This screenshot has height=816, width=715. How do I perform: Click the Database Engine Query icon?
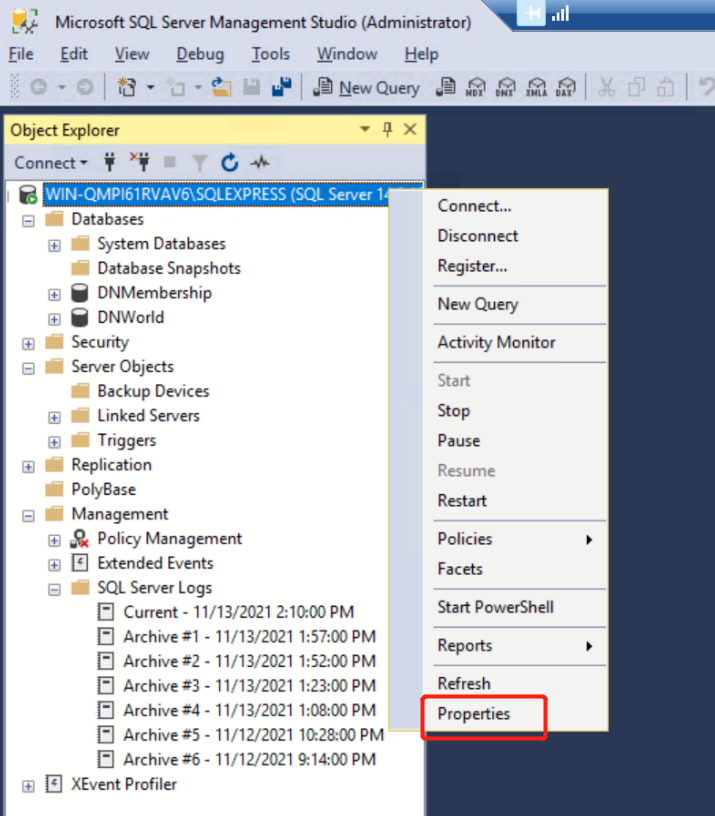pos(445,87)
